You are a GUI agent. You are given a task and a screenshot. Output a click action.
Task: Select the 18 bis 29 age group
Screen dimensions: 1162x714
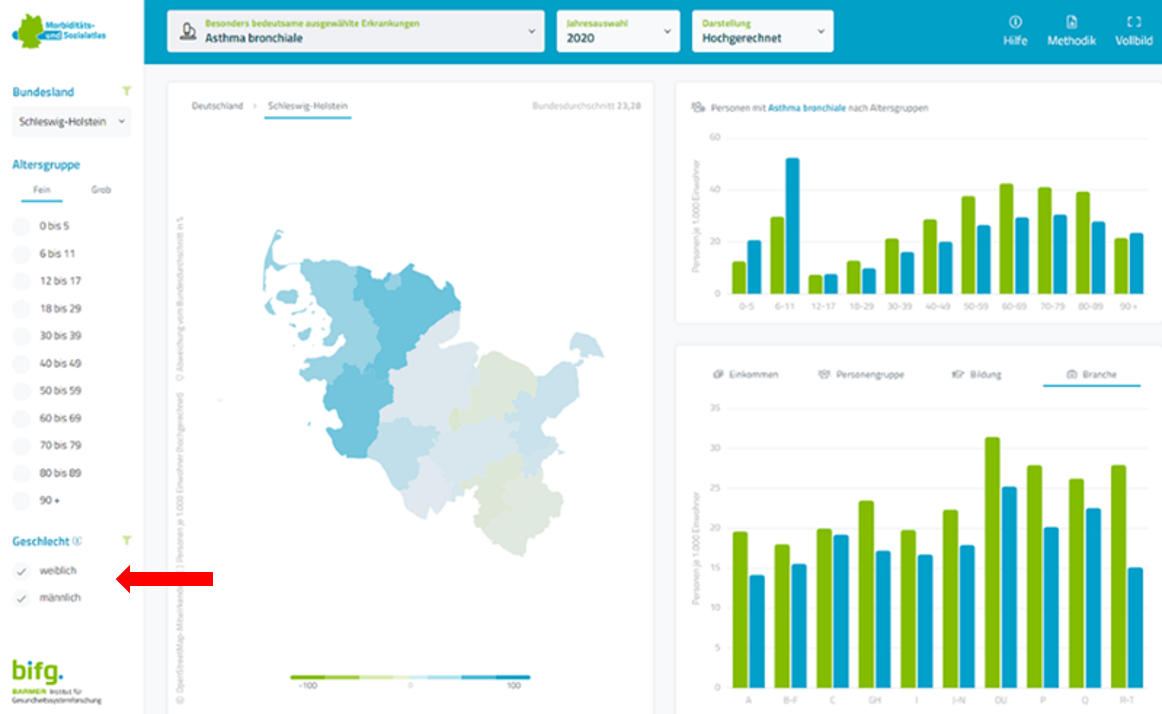pyautogui.click(x=22, y=309)
